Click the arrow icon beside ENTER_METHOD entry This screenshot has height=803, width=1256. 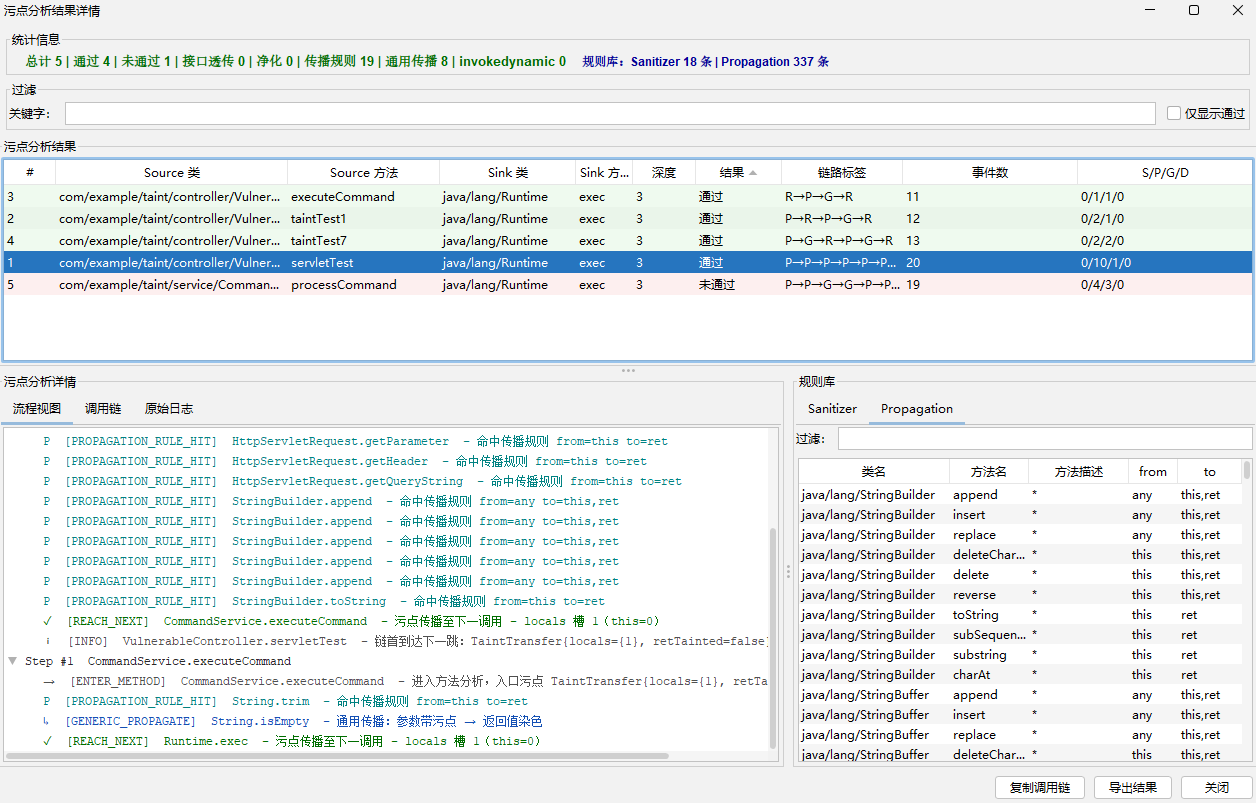pyautogui.click(x=48, y=681)
